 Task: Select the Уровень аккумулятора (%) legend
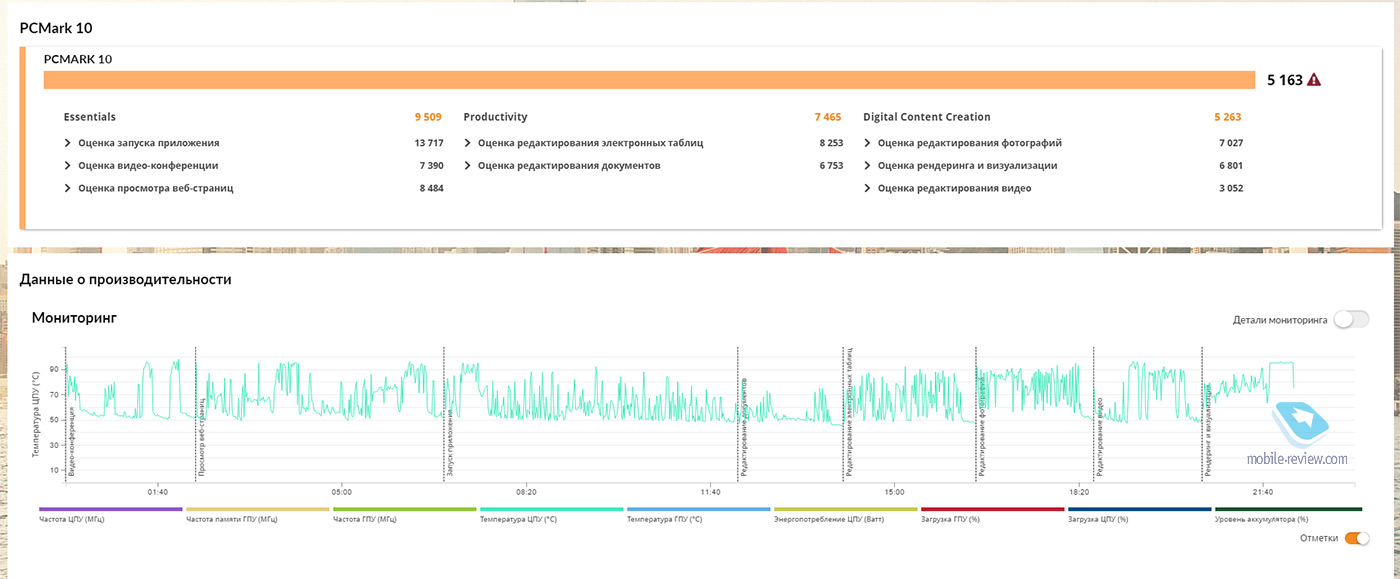click(x=1288, y=515)
